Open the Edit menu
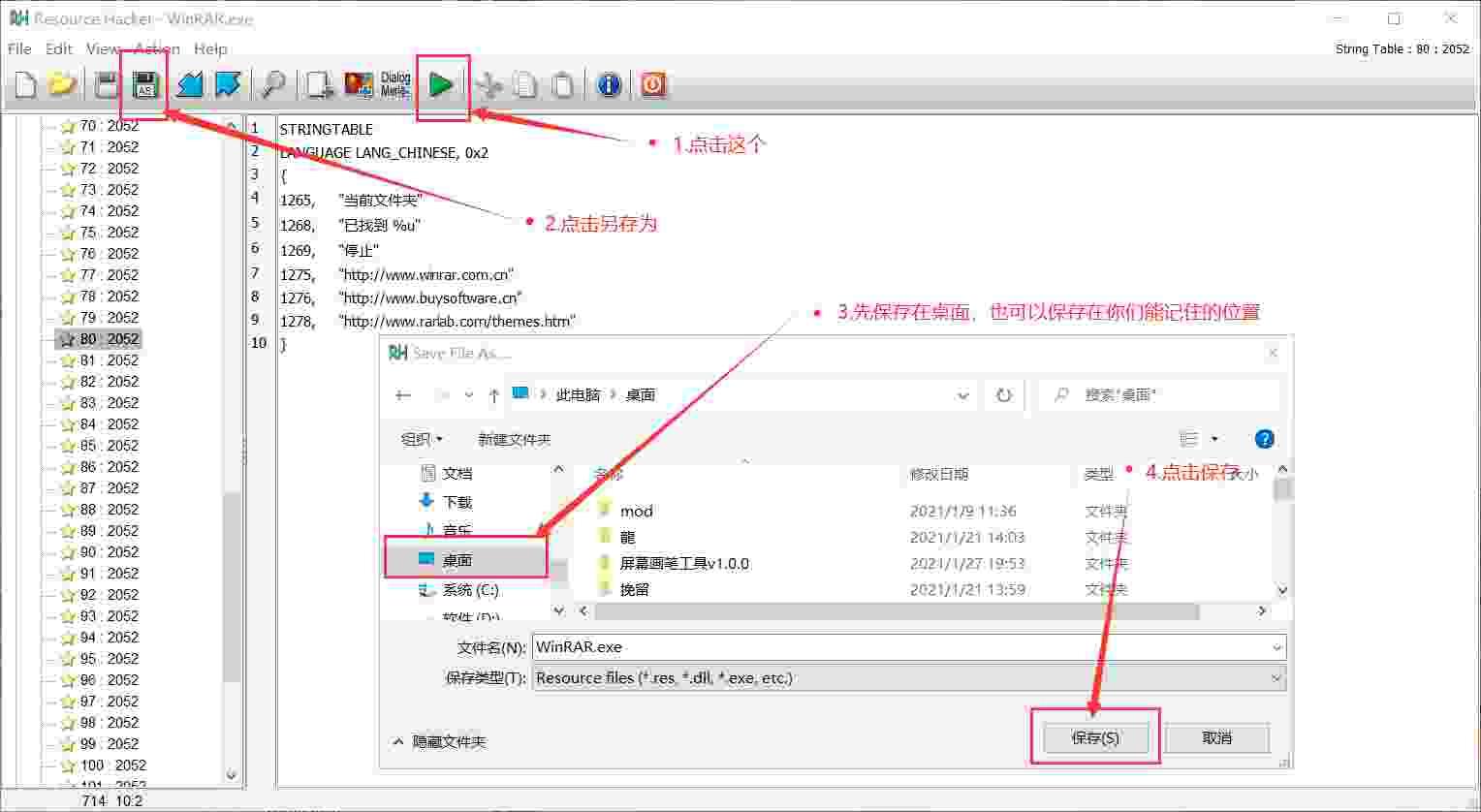1481x812 pixels. point(59,48)
